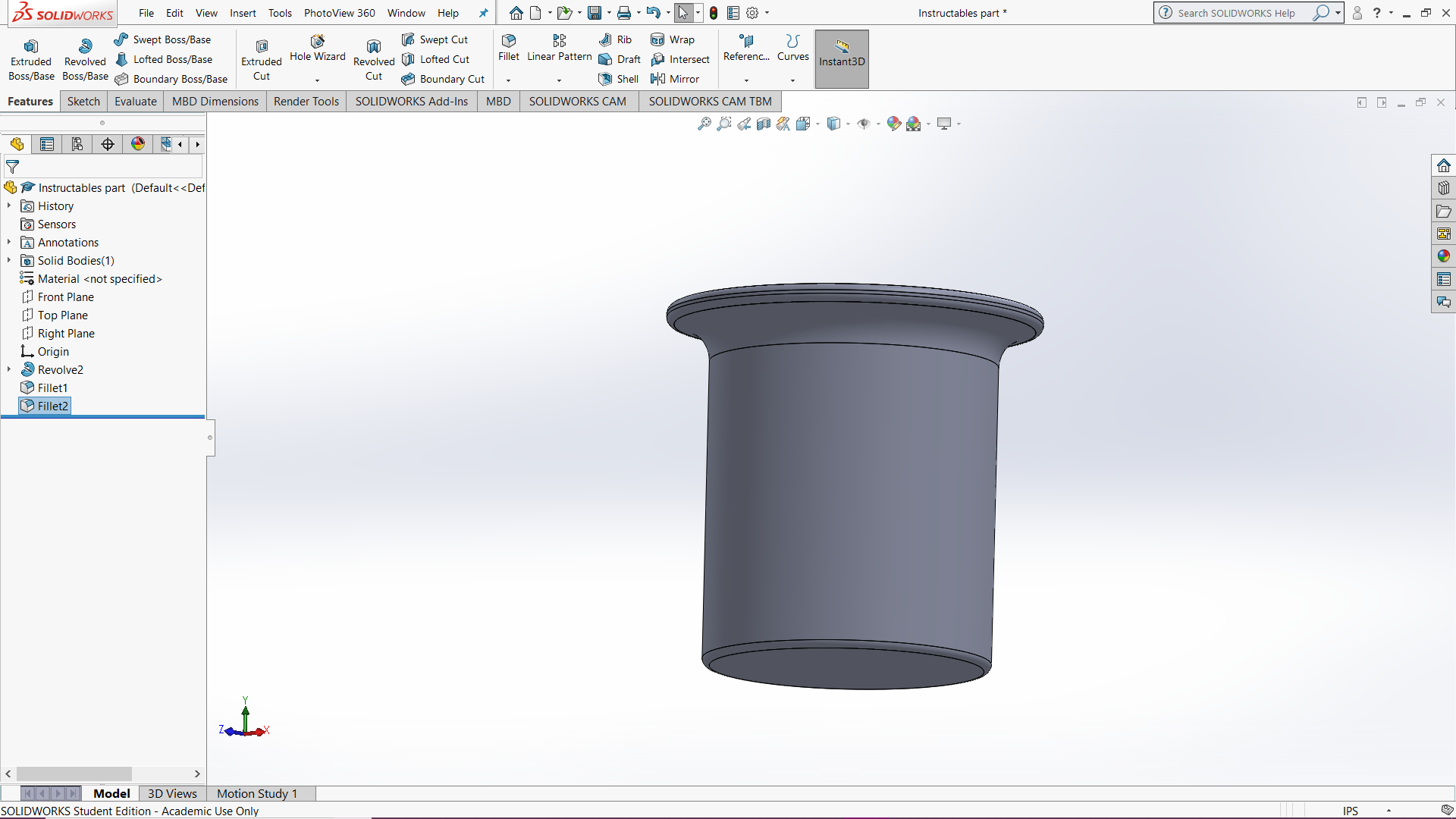Image resolution: width=1456 pixels, height=819 pixels.
Task: Select the Mirror feature
Action: [675, 79]
